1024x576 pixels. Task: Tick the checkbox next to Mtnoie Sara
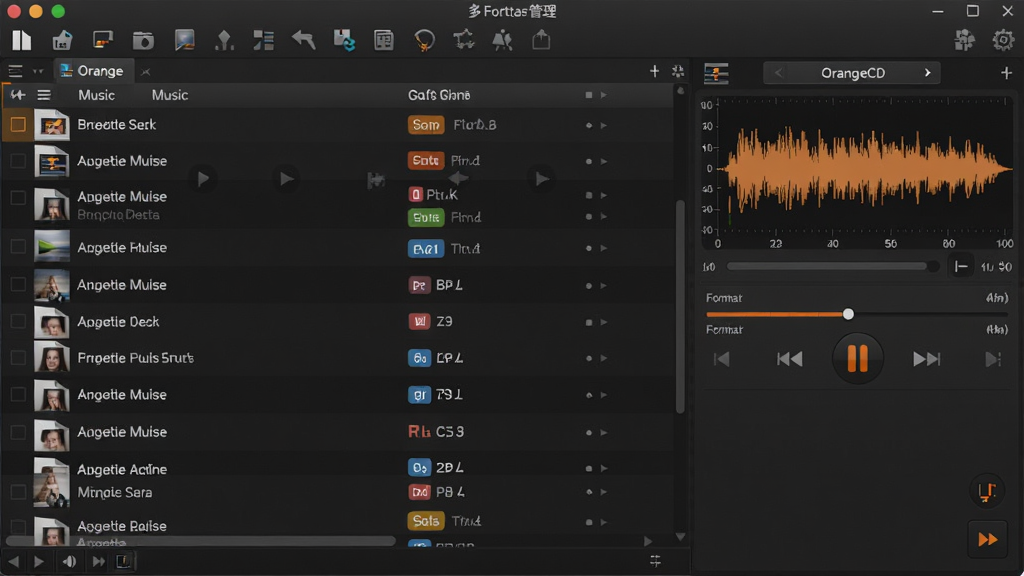click(x=18, y=492)
